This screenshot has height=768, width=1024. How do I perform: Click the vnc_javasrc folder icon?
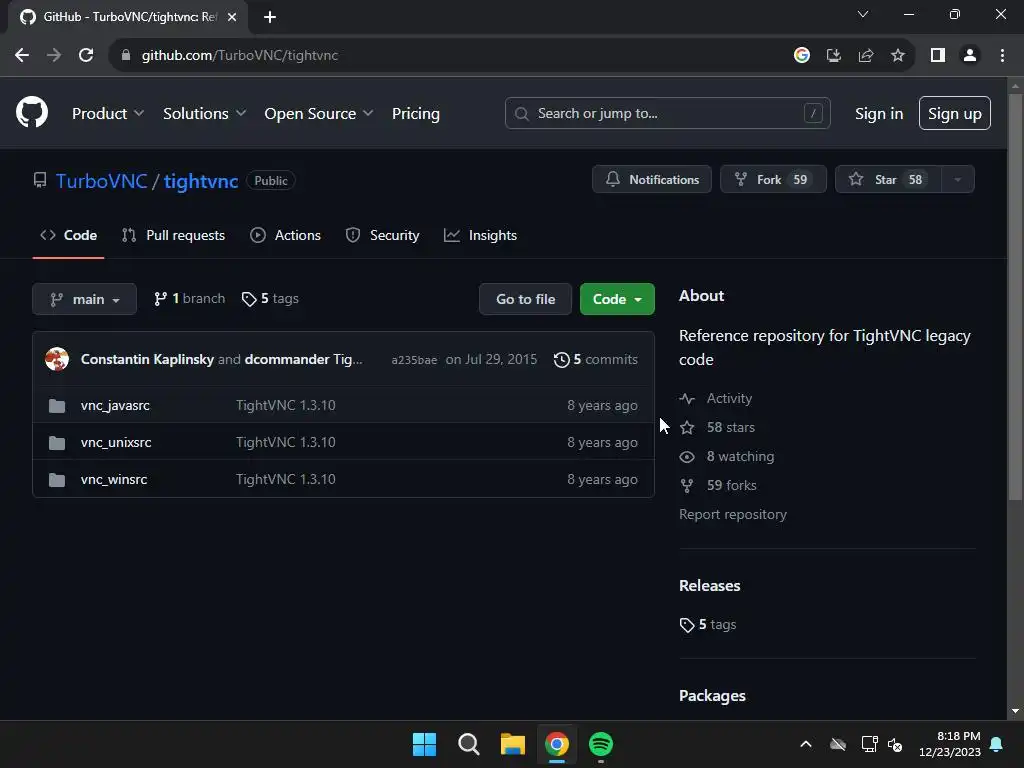(x=57, y=406)
